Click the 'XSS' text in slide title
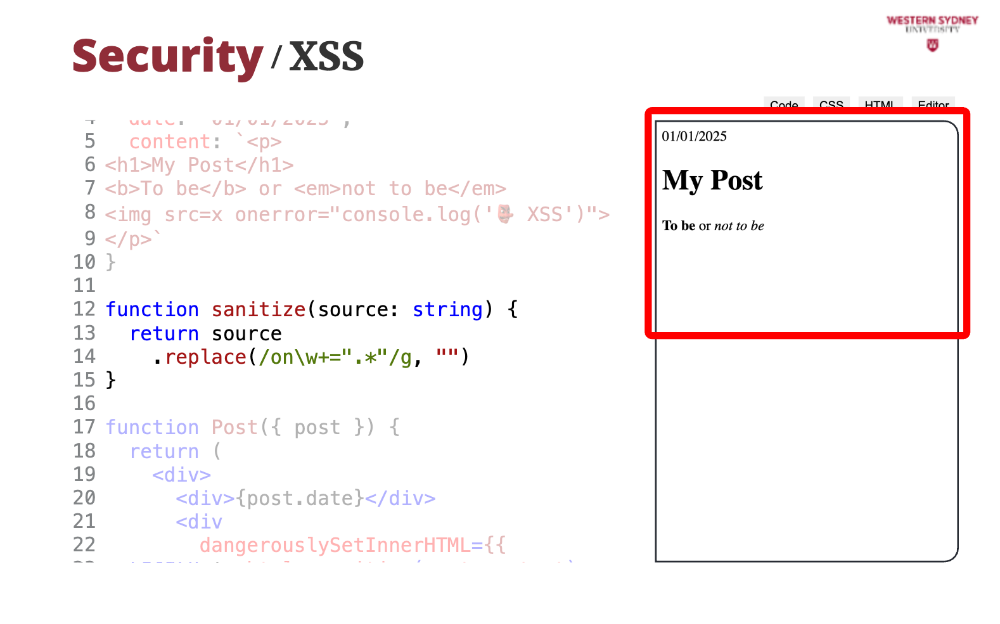 click(326, 59)
